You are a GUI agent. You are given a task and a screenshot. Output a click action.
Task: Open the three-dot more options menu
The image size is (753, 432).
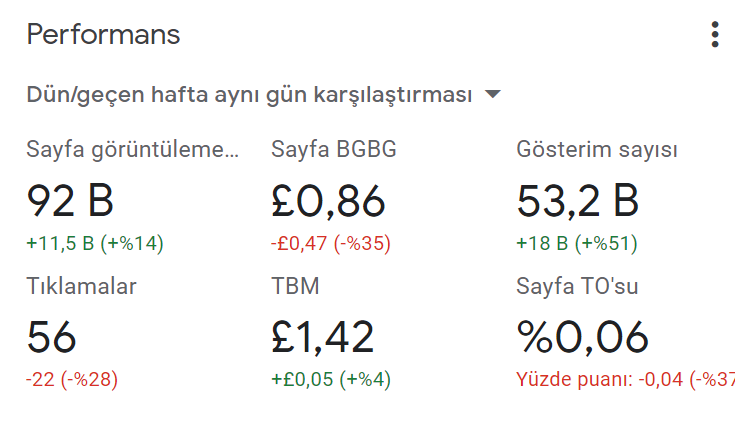coord(715,35)
